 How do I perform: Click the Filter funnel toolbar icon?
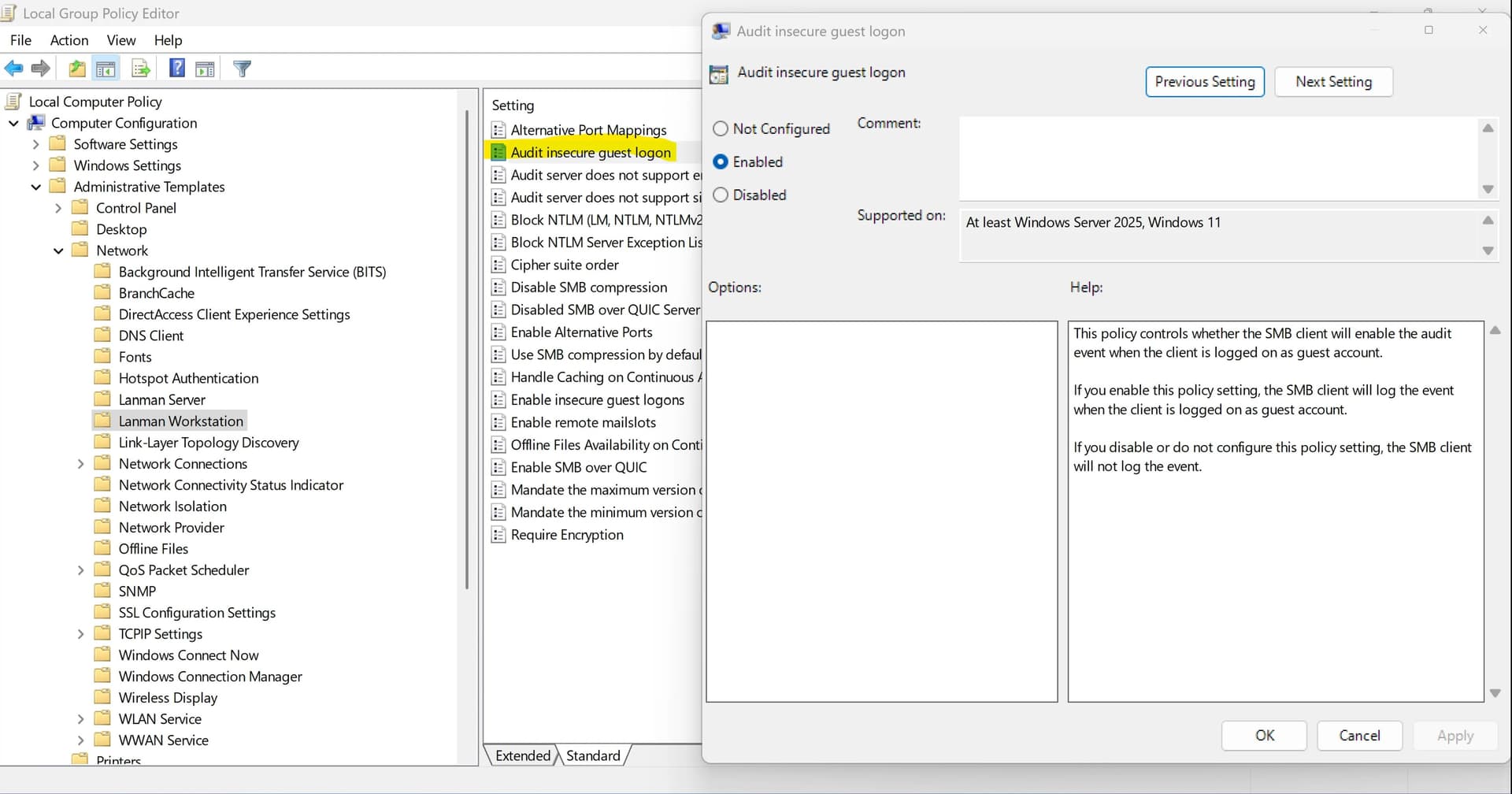click(243, 69)
